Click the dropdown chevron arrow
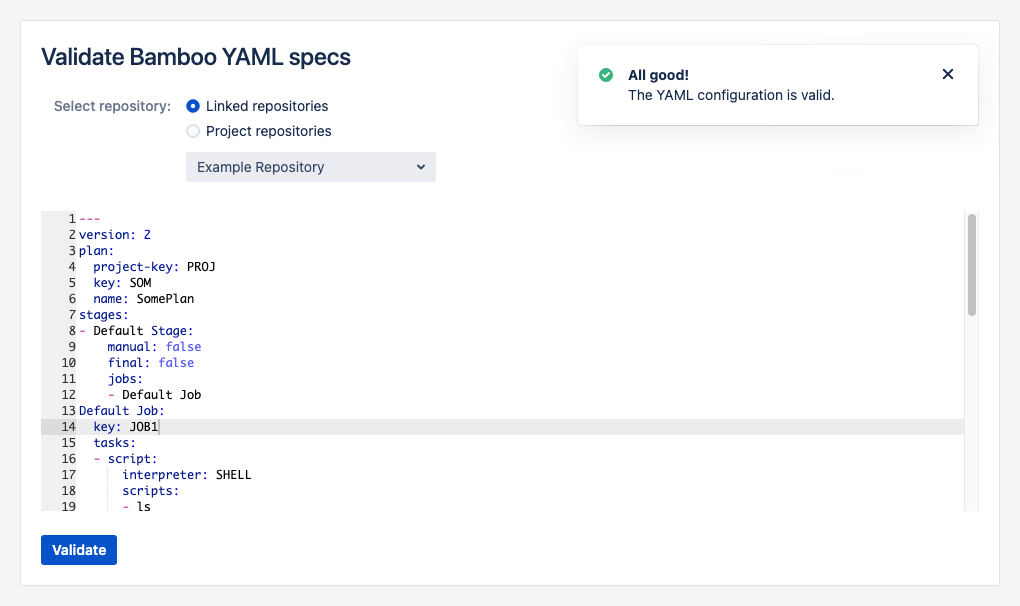Image resolution: width=1020 pixels, height=606 pixels. tap(421, 167)
